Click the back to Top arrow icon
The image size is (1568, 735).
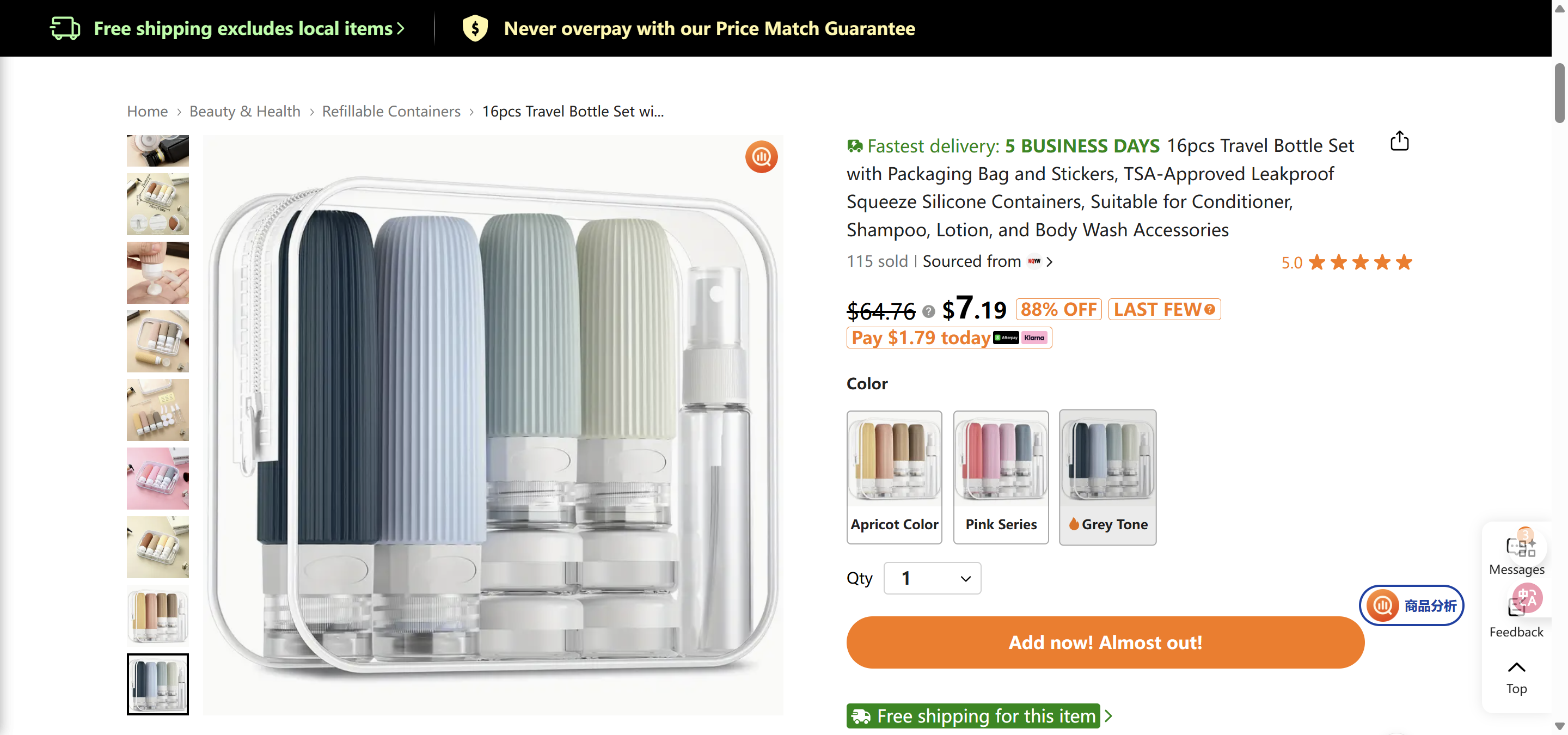point(1516,667)
